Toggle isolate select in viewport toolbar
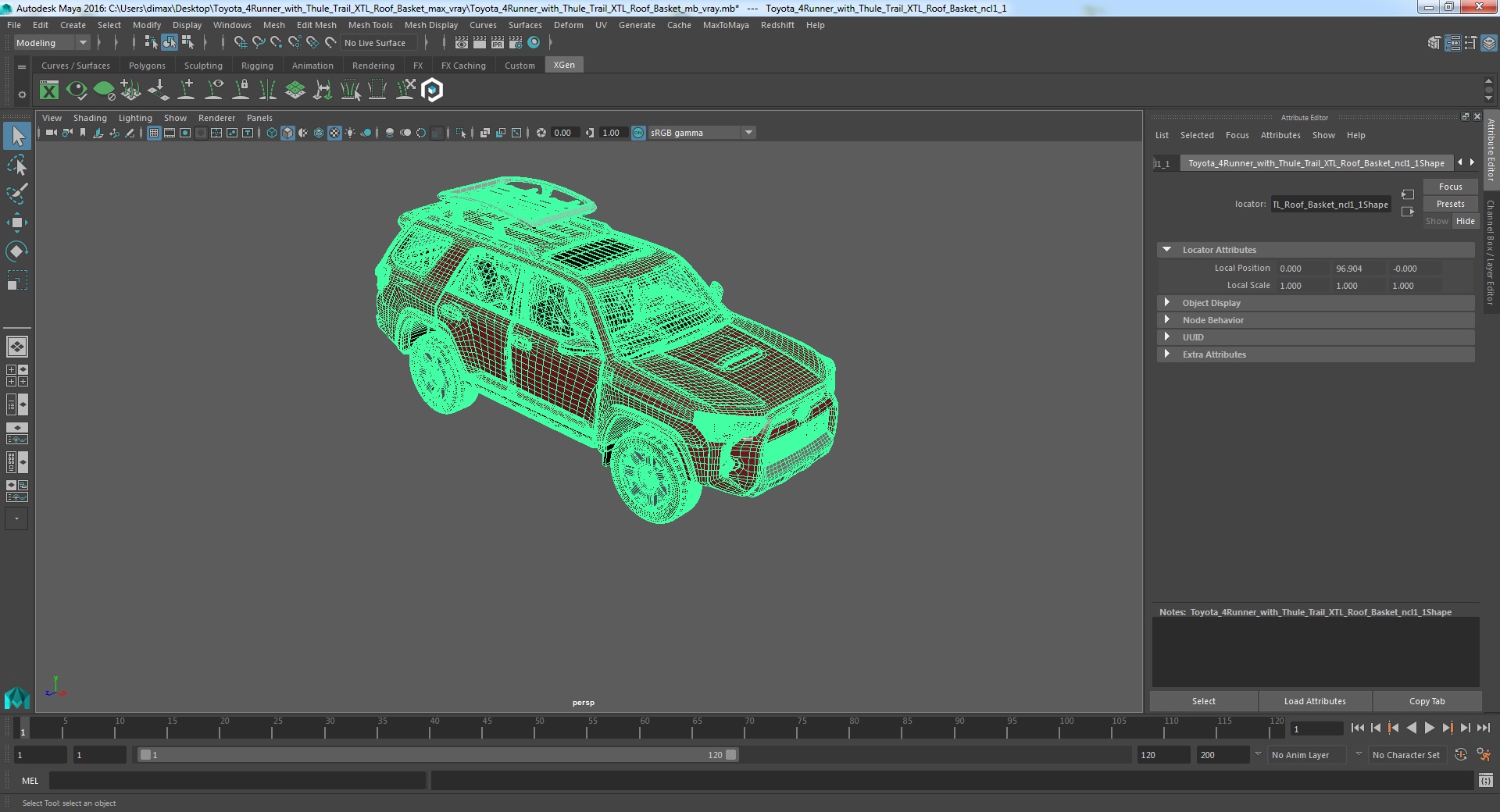The image size is (1500, 812). point(460,133)
